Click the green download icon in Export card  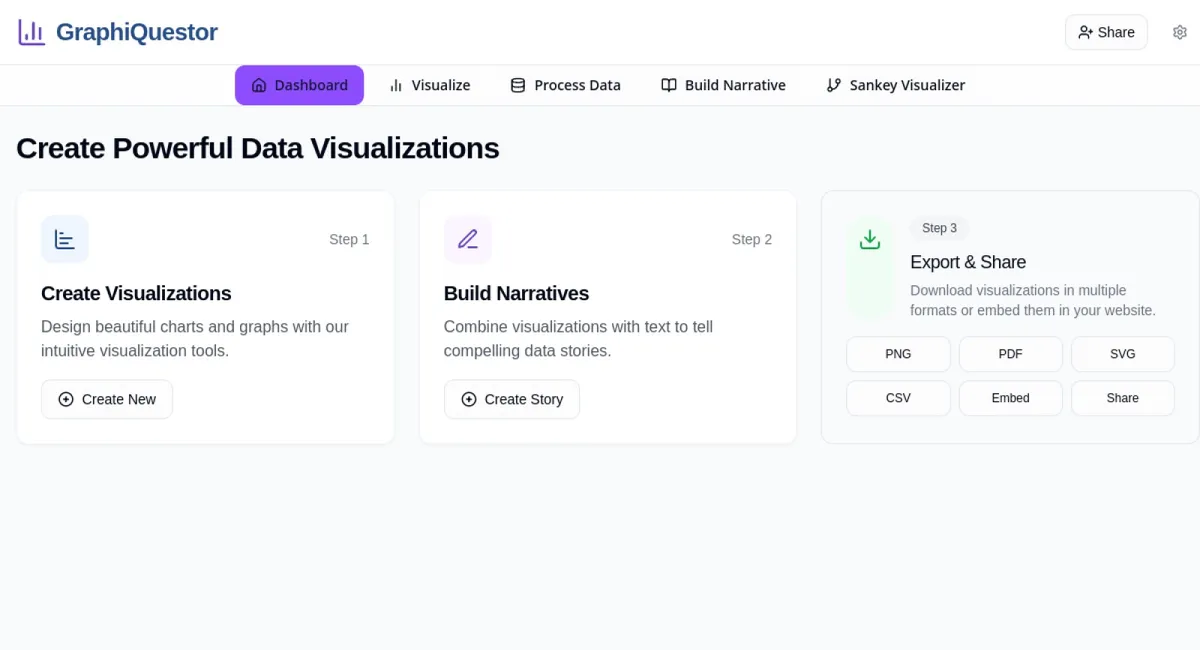pos(870,240)
